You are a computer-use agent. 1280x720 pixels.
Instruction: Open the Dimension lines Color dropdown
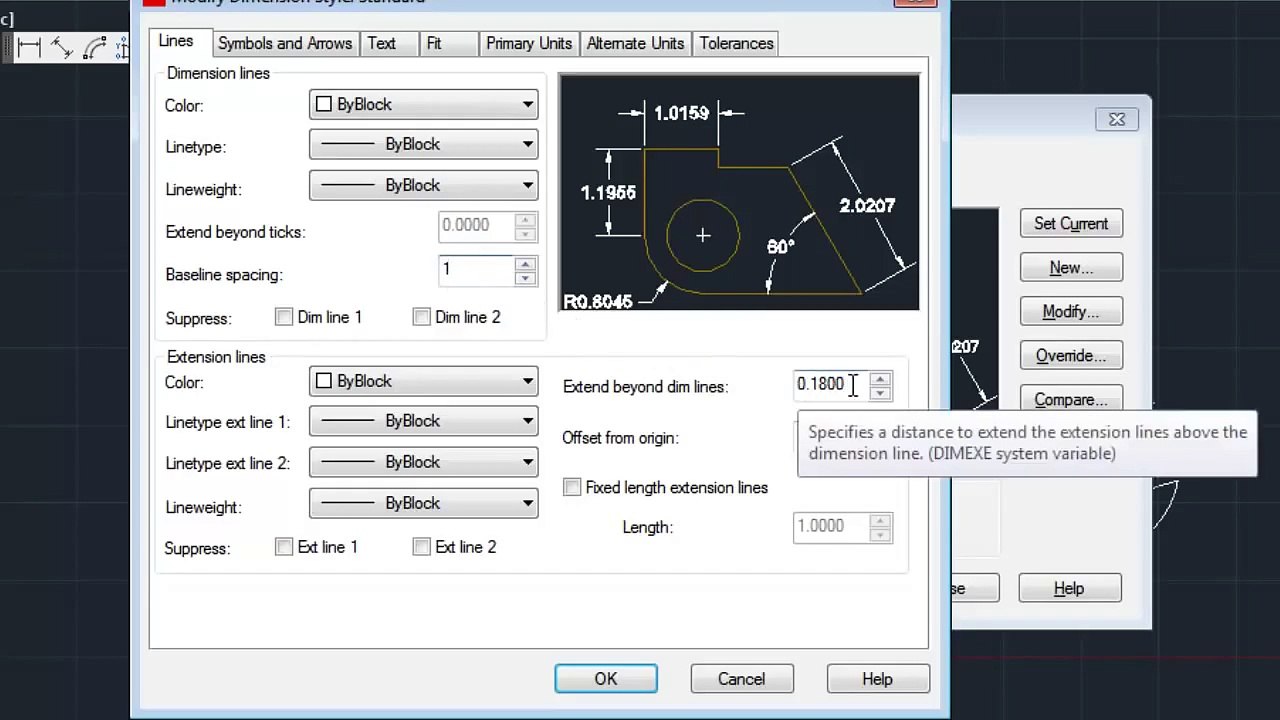[x=424, y=105]
